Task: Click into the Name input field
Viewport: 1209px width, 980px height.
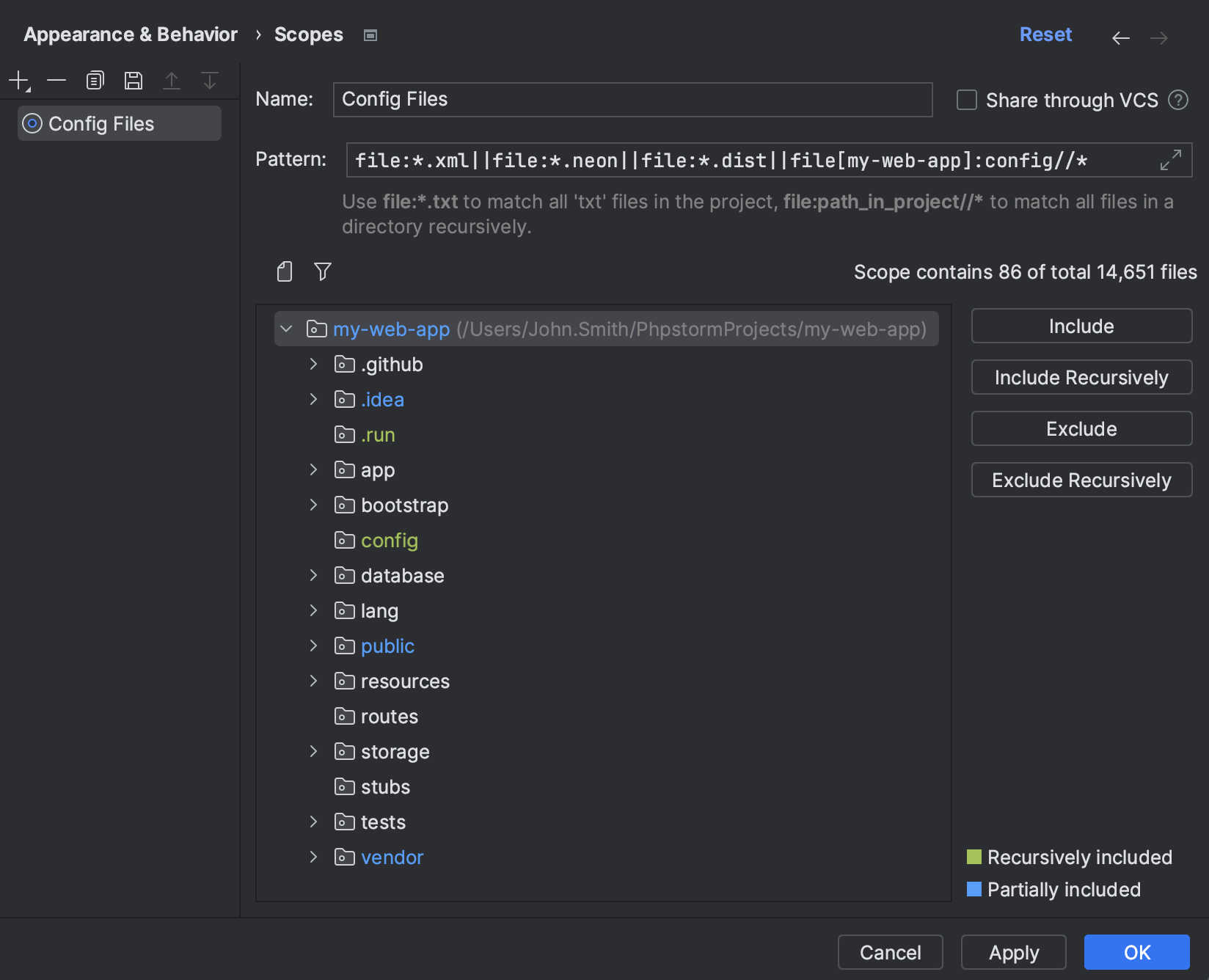Action: pos(633,100)
